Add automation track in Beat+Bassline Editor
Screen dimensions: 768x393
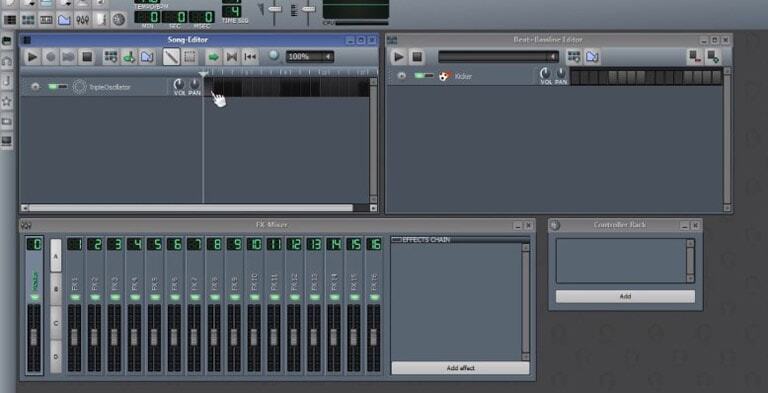[x=592, y=57]
